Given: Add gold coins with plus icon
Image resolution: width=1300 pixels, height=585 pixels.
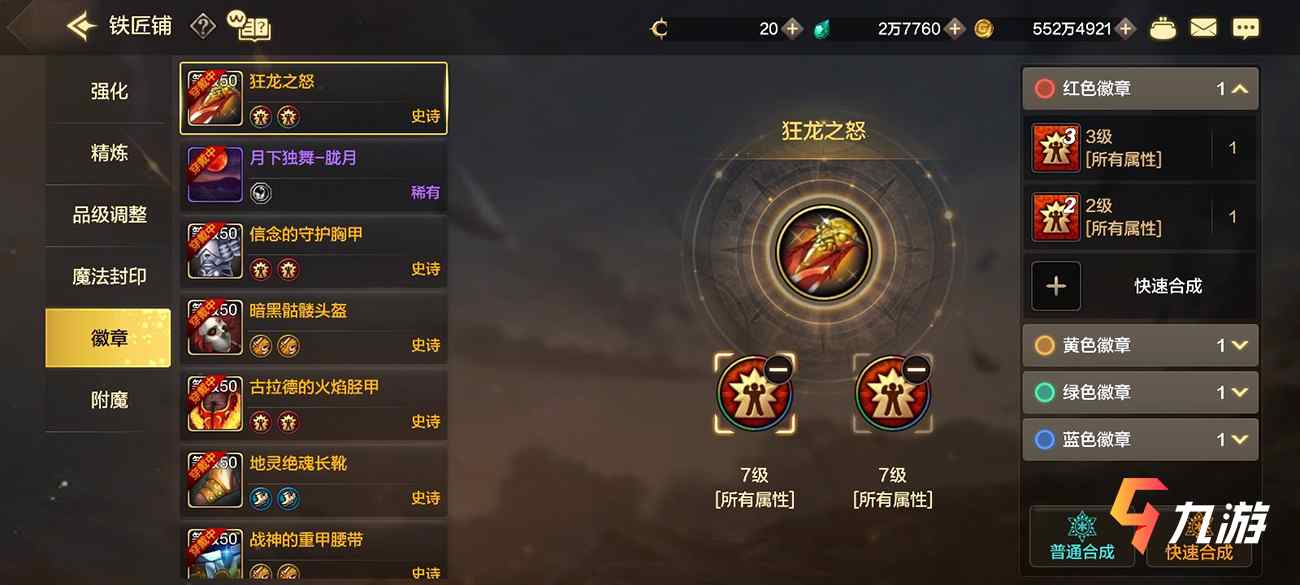Looking at the screenshot, I should 1126,29.
